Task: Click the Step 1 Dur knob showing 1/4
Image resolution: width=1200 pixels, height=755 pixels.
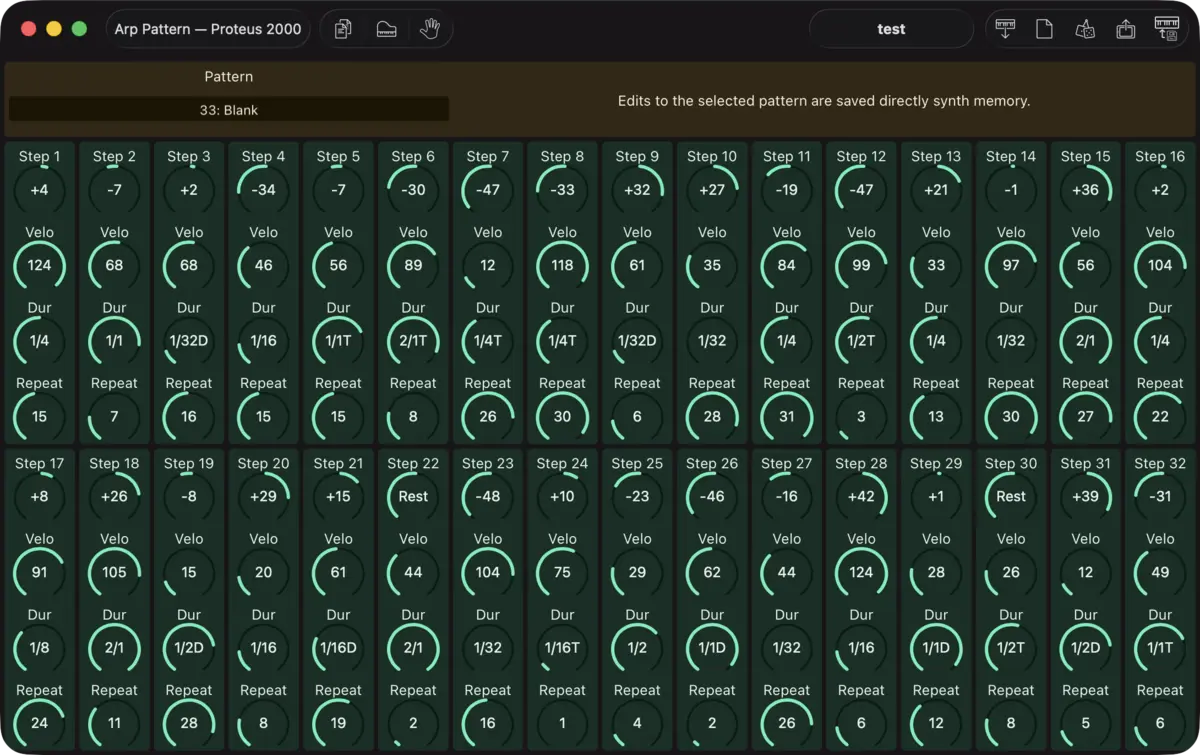Action: coord(39,341)
